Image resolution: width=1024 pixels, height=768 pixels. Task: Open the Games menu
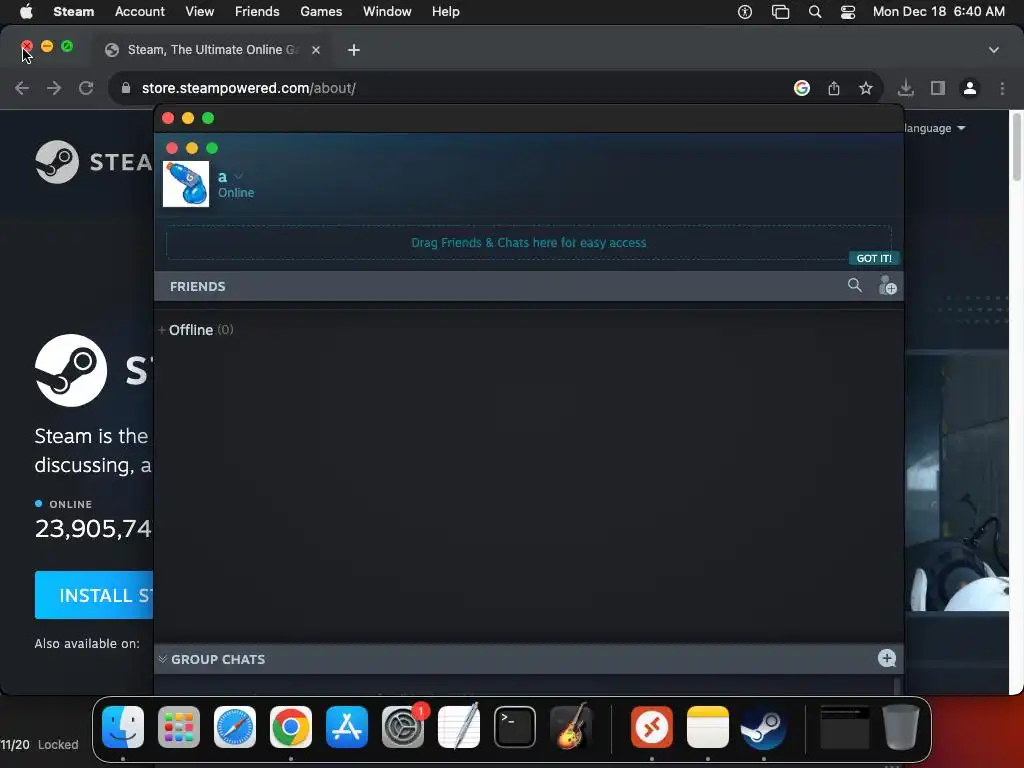tap(321, 12)
